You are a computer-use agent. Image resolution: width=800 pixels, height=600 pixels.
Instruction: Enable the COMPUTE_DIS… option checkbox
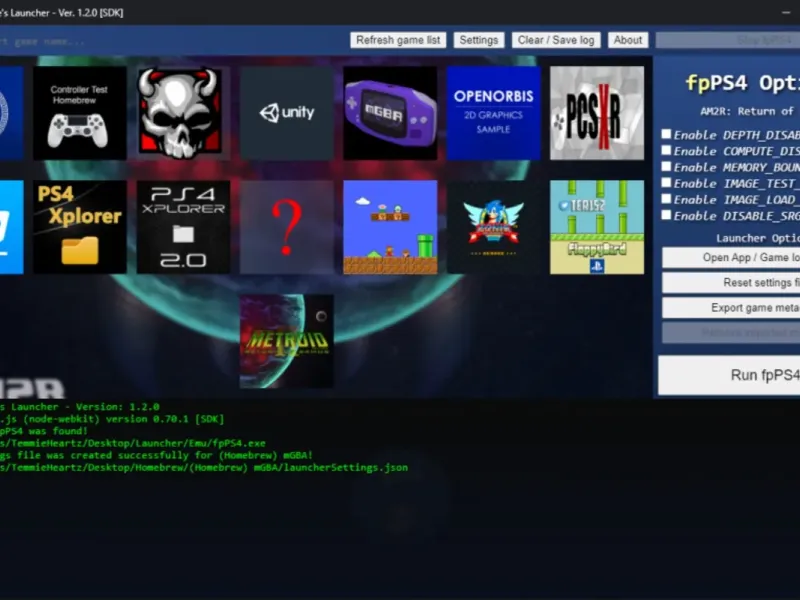666,151
